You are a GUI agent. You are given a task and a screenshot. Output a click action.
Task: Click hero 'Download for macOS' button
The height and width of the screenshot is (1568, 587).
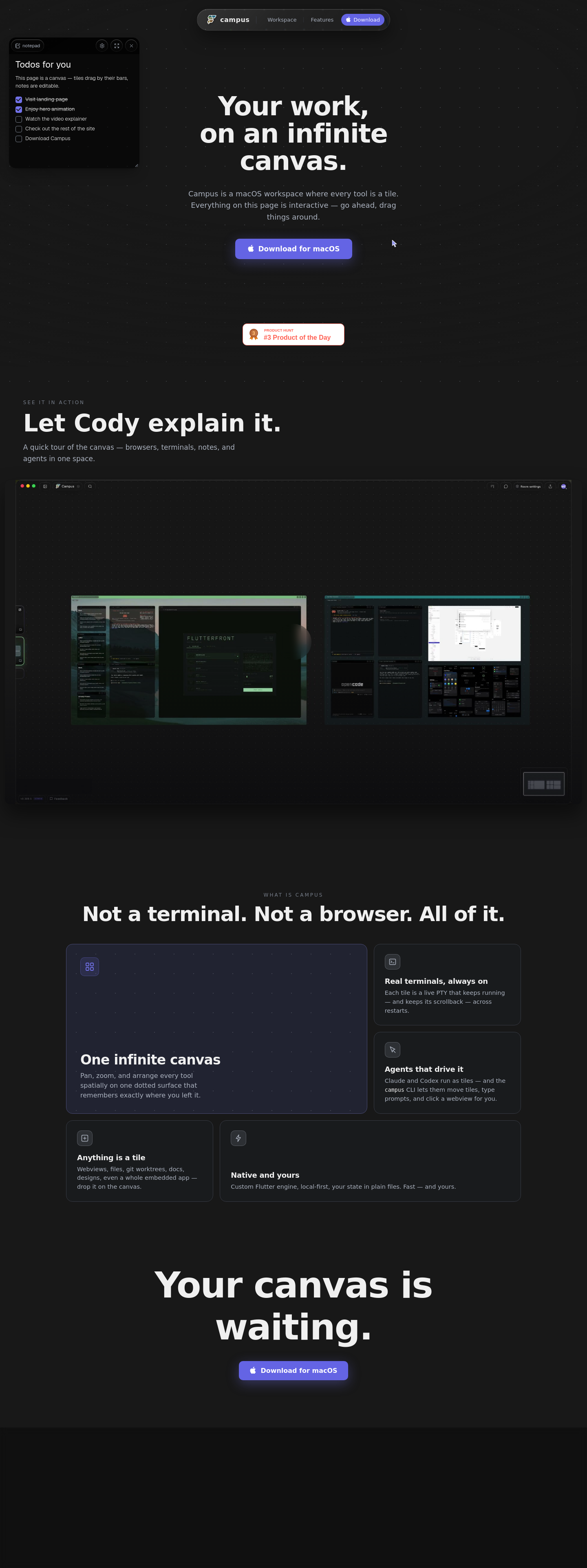click(x=293, y=249)
